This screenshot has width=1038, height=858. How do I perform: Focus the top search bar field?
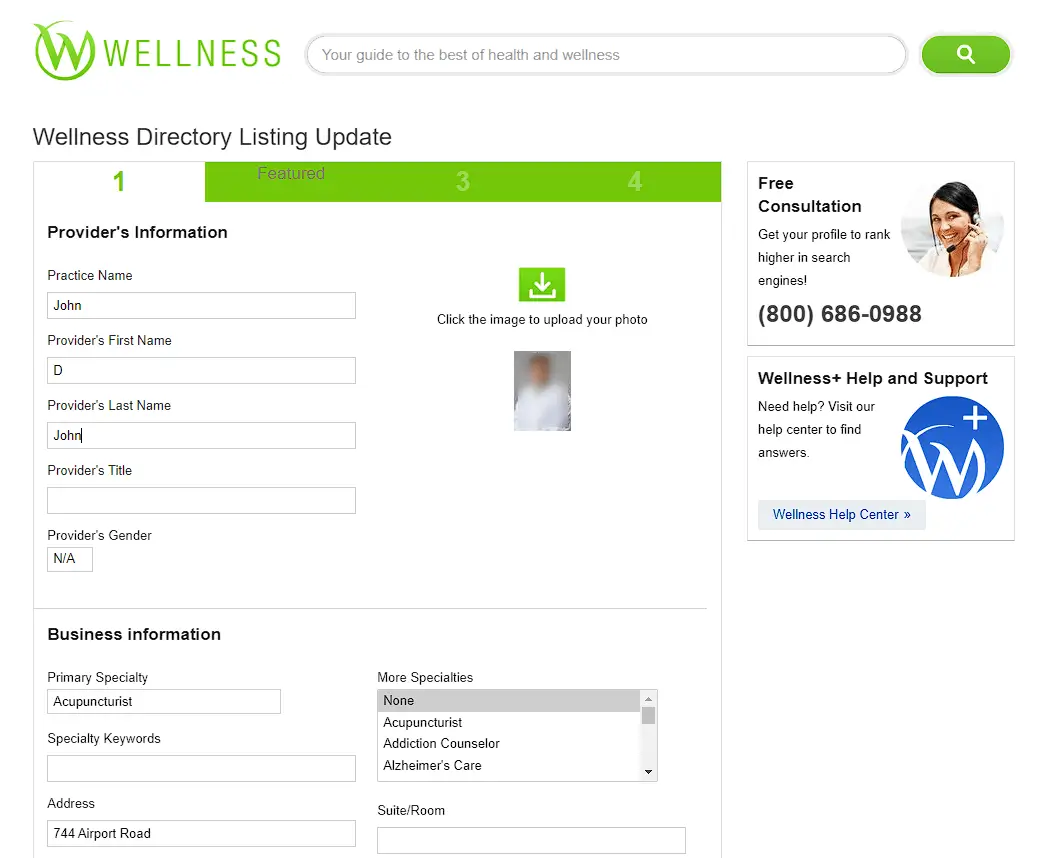pyautogui.click(x=606, y=54)
